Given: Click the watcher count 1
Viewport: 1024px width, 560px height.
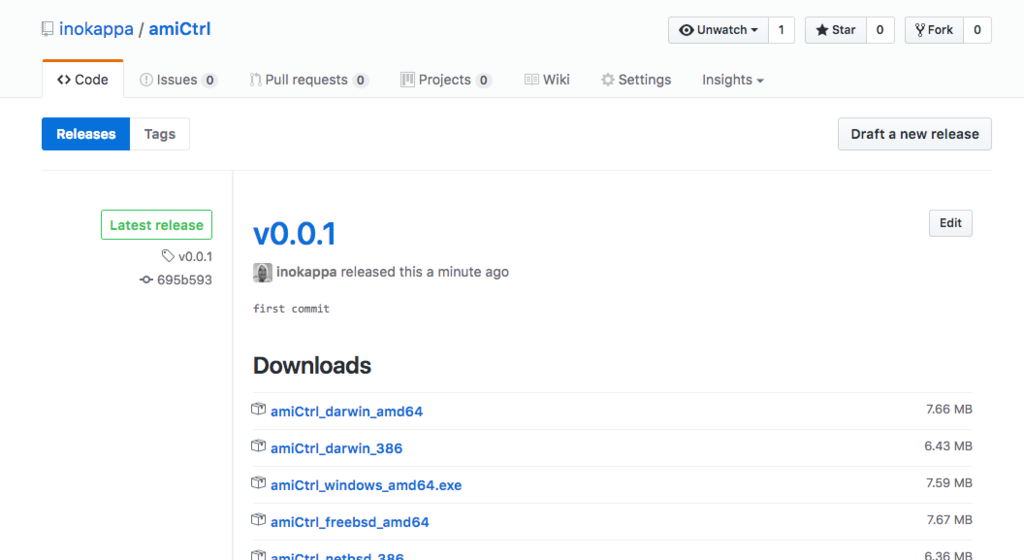Looking at the screenshot, I should tap(781, 30).
